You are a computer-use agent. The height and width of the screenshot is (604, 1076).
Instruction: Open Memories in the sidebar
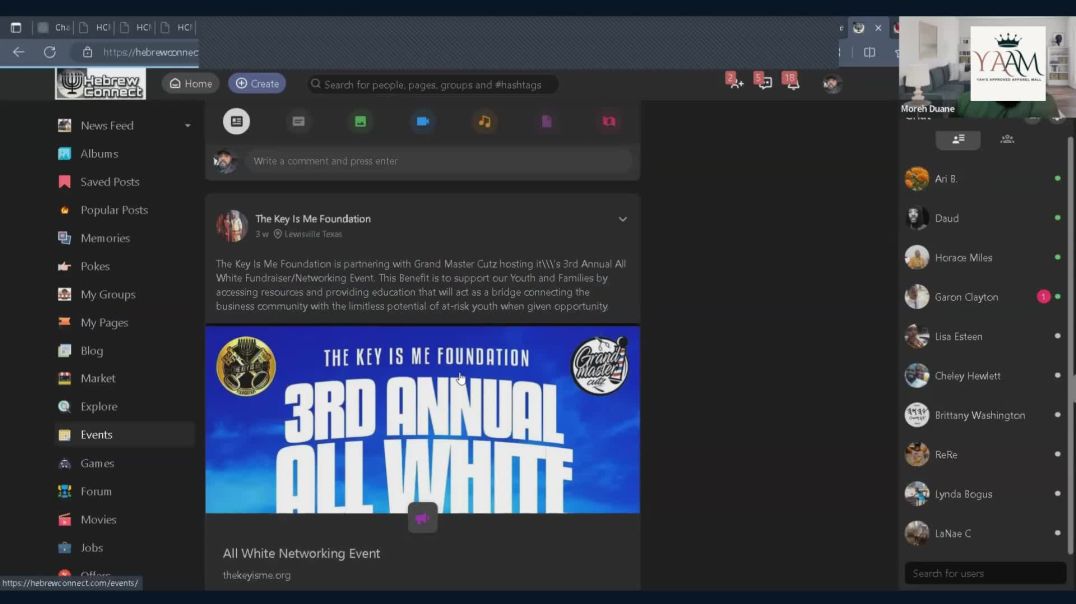[105, 238]
